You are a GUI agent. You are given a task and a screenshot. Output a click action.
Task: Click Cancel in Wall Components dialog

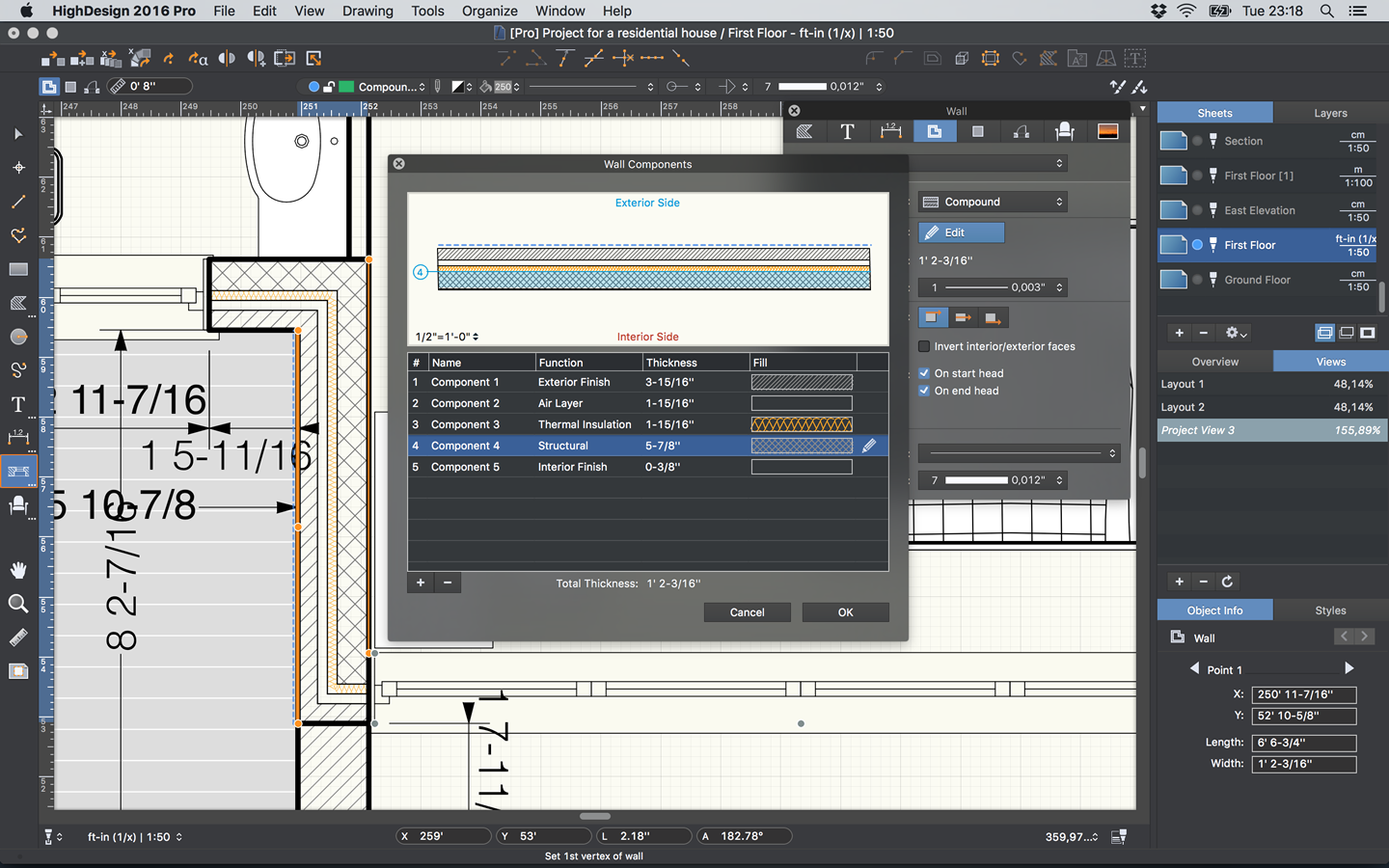tap(747, 612)
